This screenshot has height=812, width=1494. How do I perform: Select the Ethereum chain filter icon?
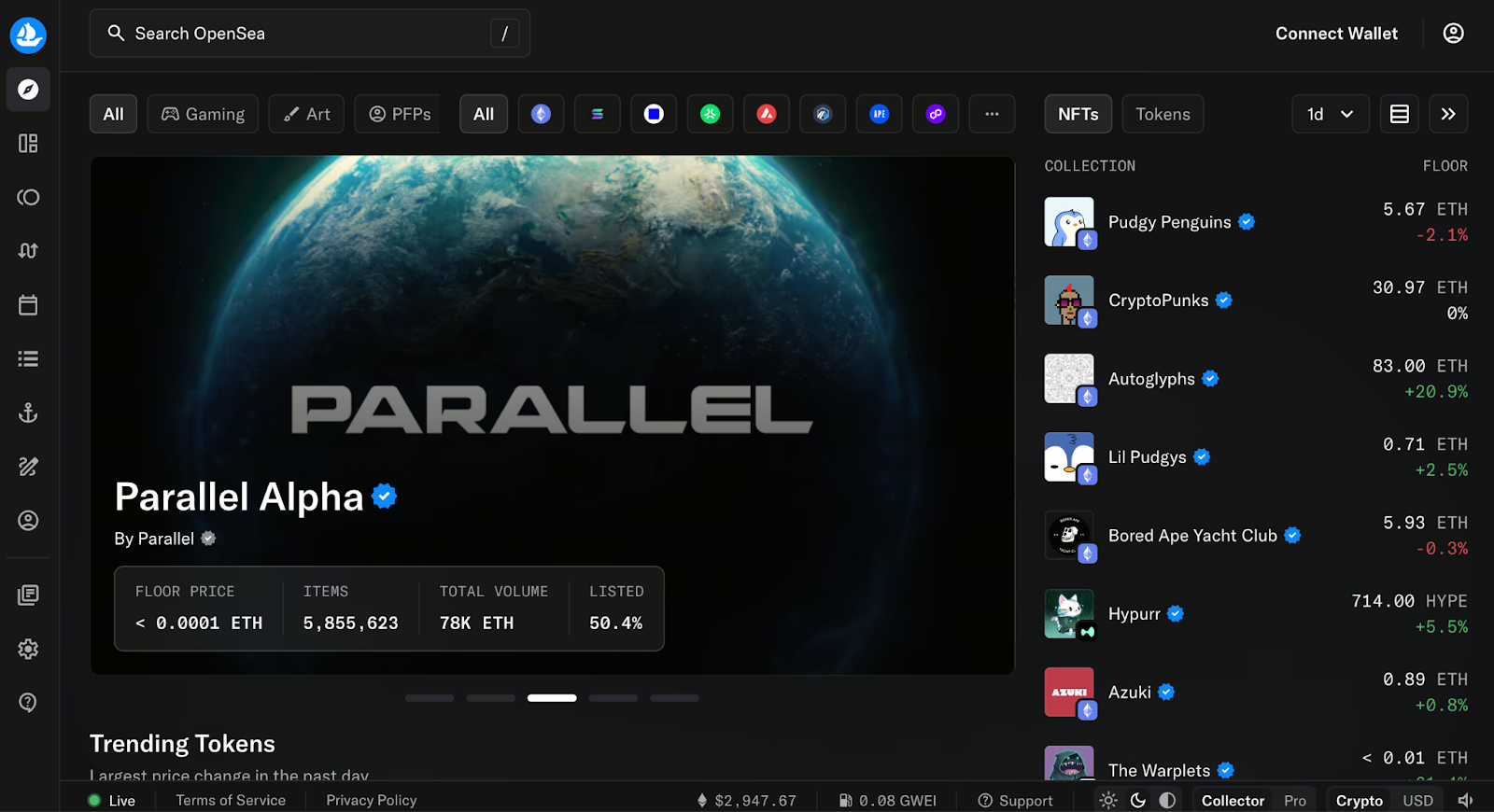click(541, 114)
